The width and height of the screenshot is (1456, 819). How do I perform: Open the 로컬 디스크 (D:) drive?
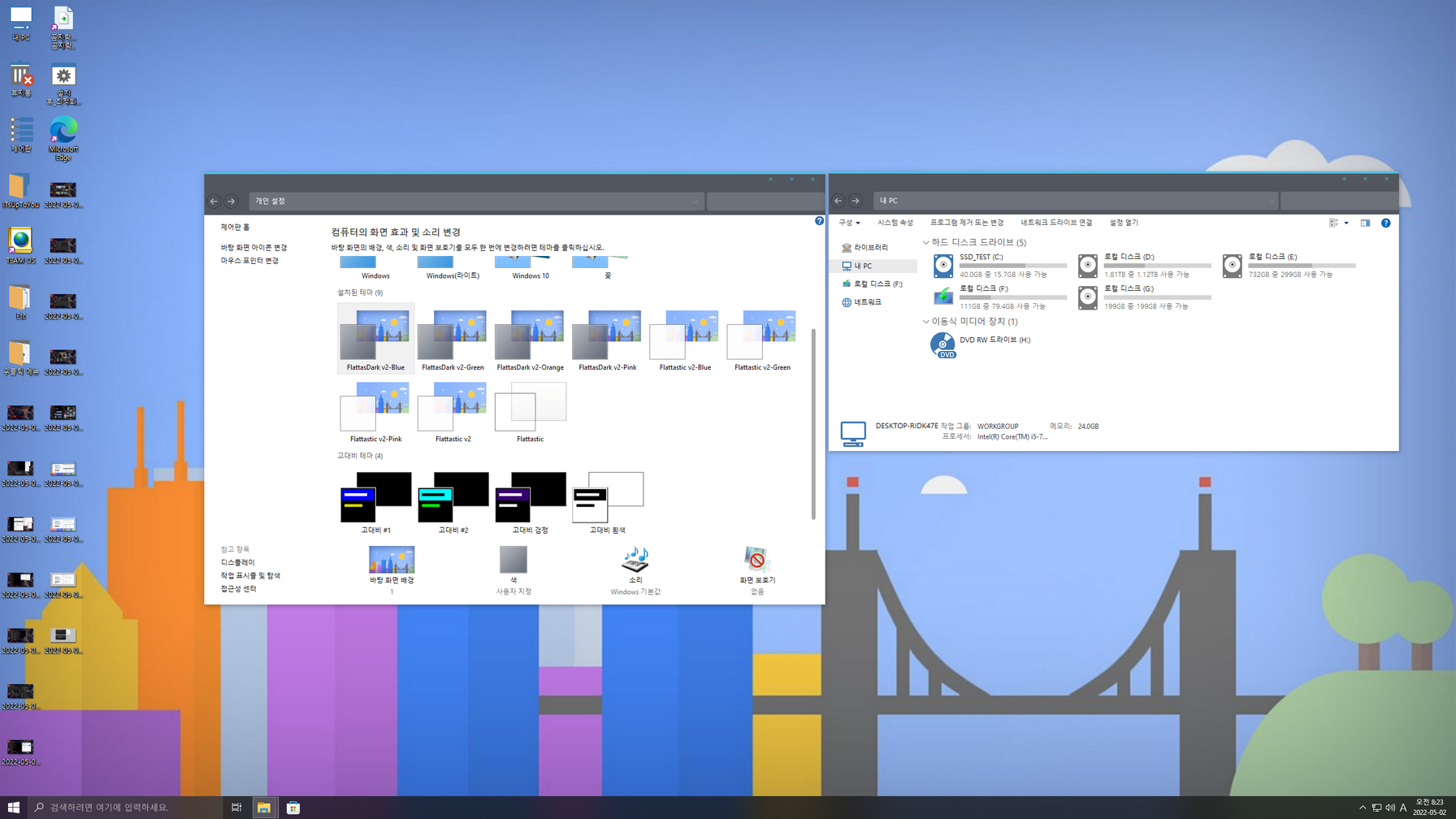click(1145, 266)
